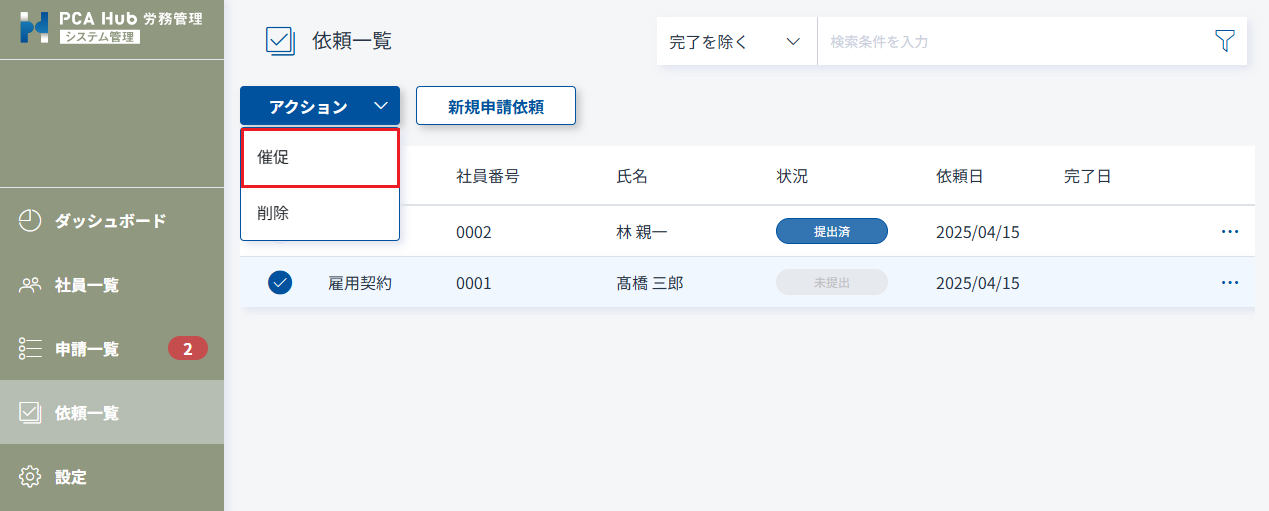This screenshot has height=511, width=1269.
Task: Expand the 完了を除く status dropdown
Action: pos(736,42)
